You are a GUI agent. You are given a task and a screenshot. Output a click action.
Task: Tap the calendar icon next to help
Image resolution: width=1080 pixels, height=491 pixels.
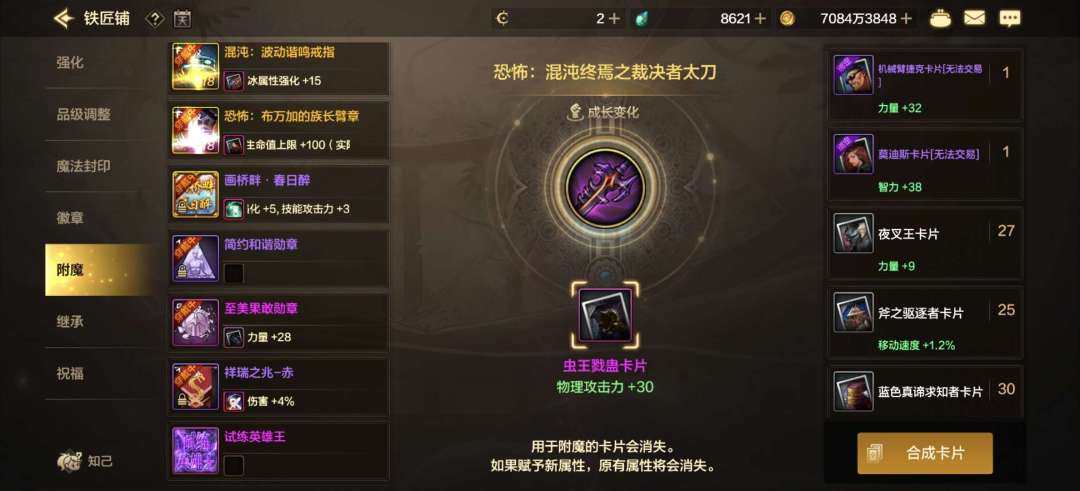click(182, 19)
